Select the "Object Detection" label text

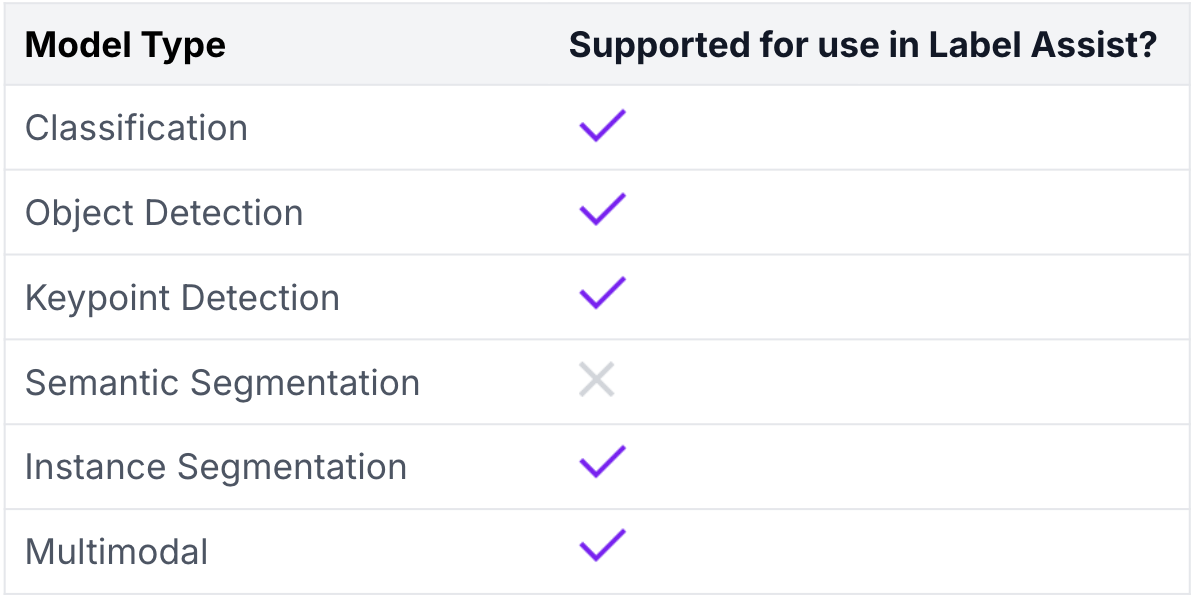164,213
